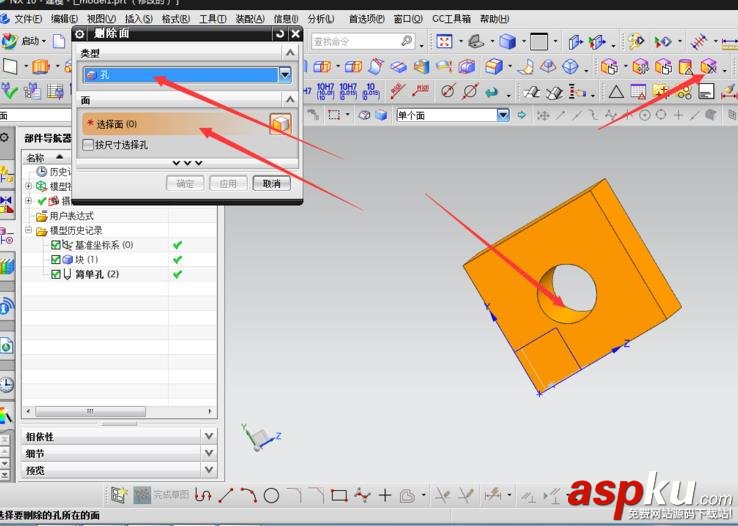Viewport: 738px width, 526px height.
Task: Click the green checkmark finish icon
Action: tap(9, 91)
